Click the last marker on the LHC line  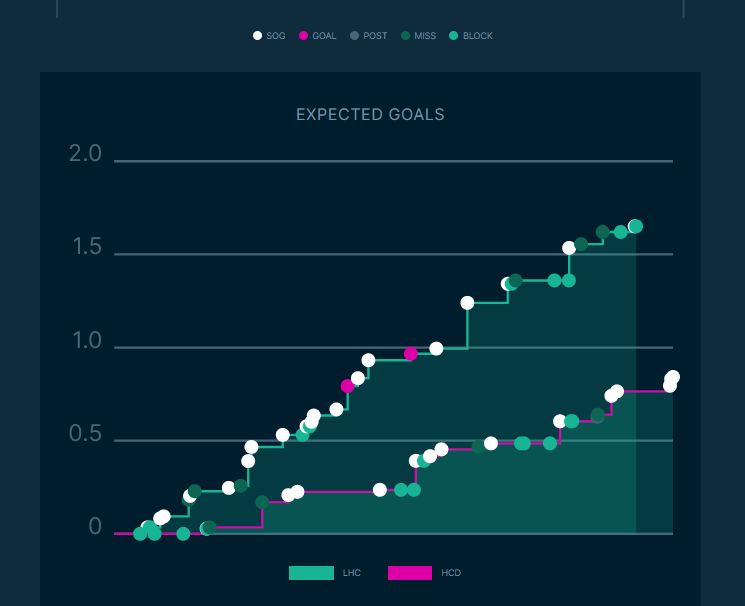[635, 226]
